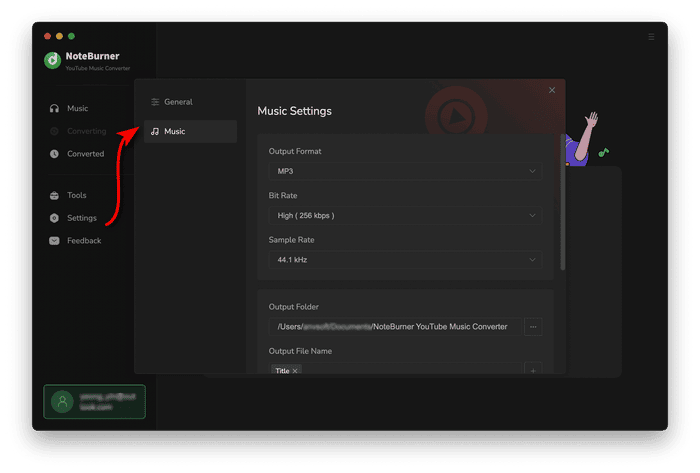Open the Tools toolbox icon
This screenshot has height=473, width=700.
(55, 196)
